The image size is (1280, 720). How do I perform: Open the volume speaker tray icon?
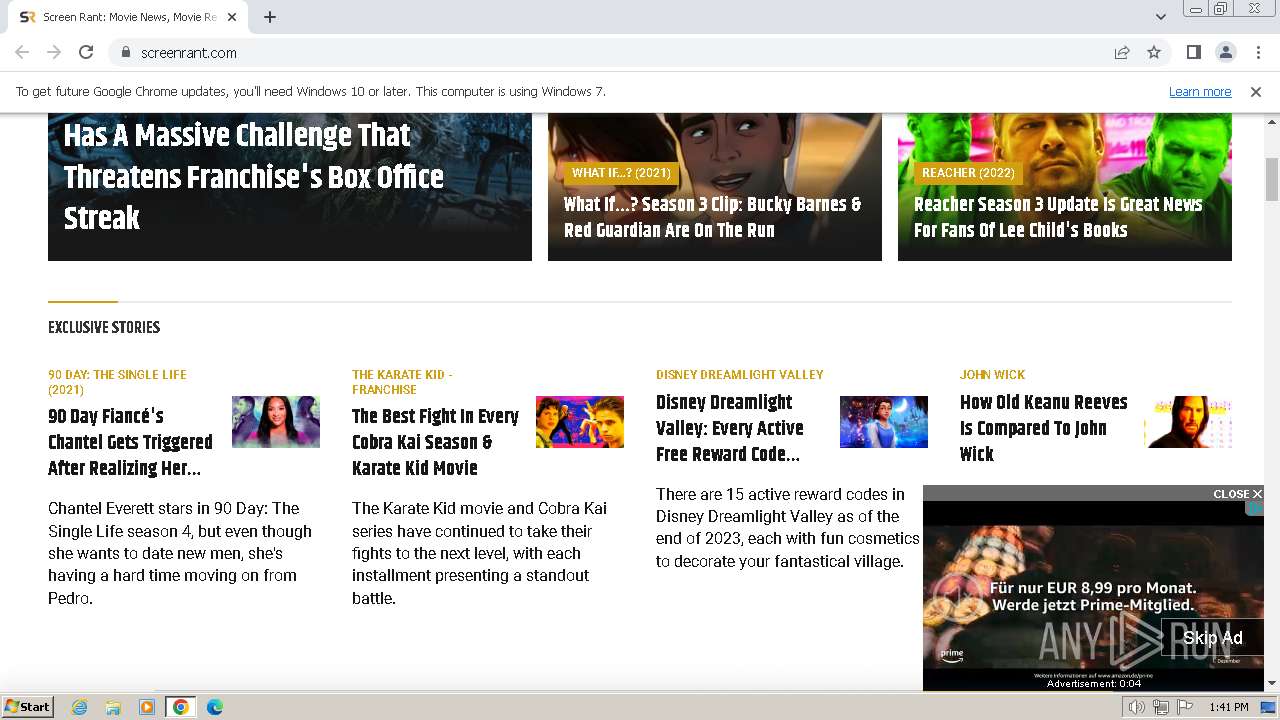[1137, 707]
